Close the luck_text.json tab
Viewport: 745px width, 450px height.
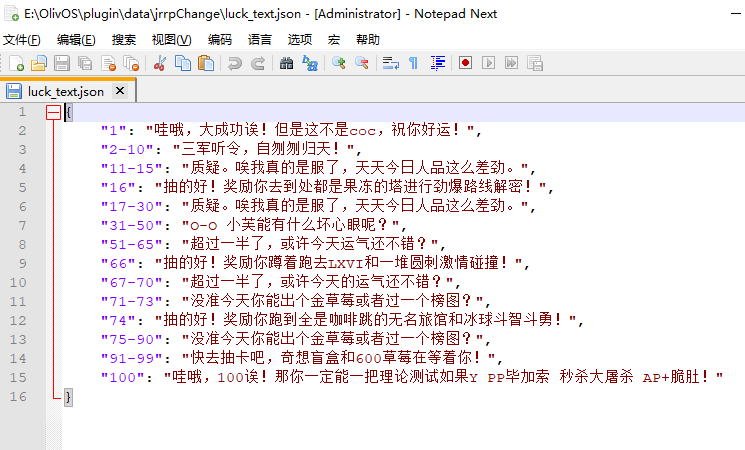click(120, 91)
